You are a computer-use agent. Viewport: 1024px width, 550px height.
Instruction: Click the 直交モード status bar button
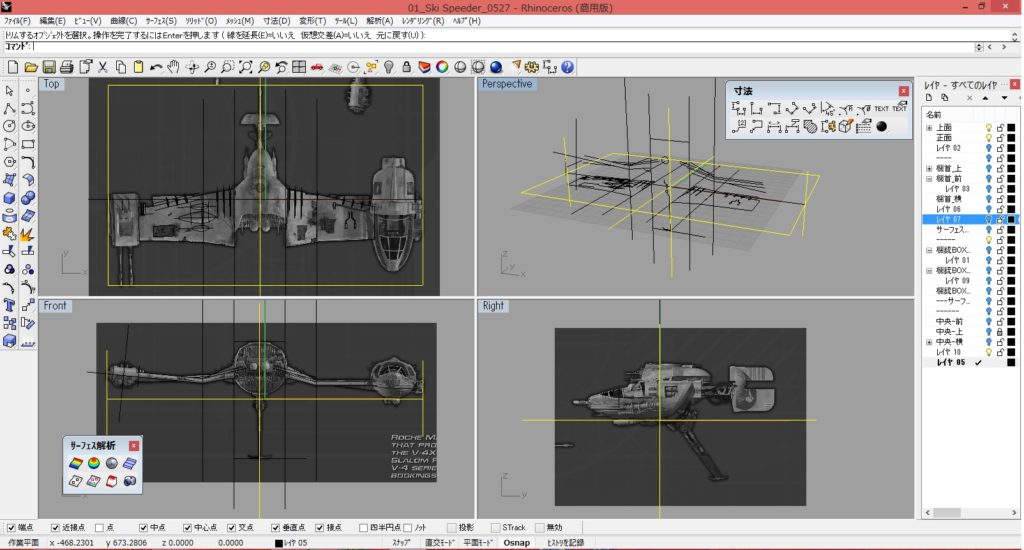(x=440, y=542)
